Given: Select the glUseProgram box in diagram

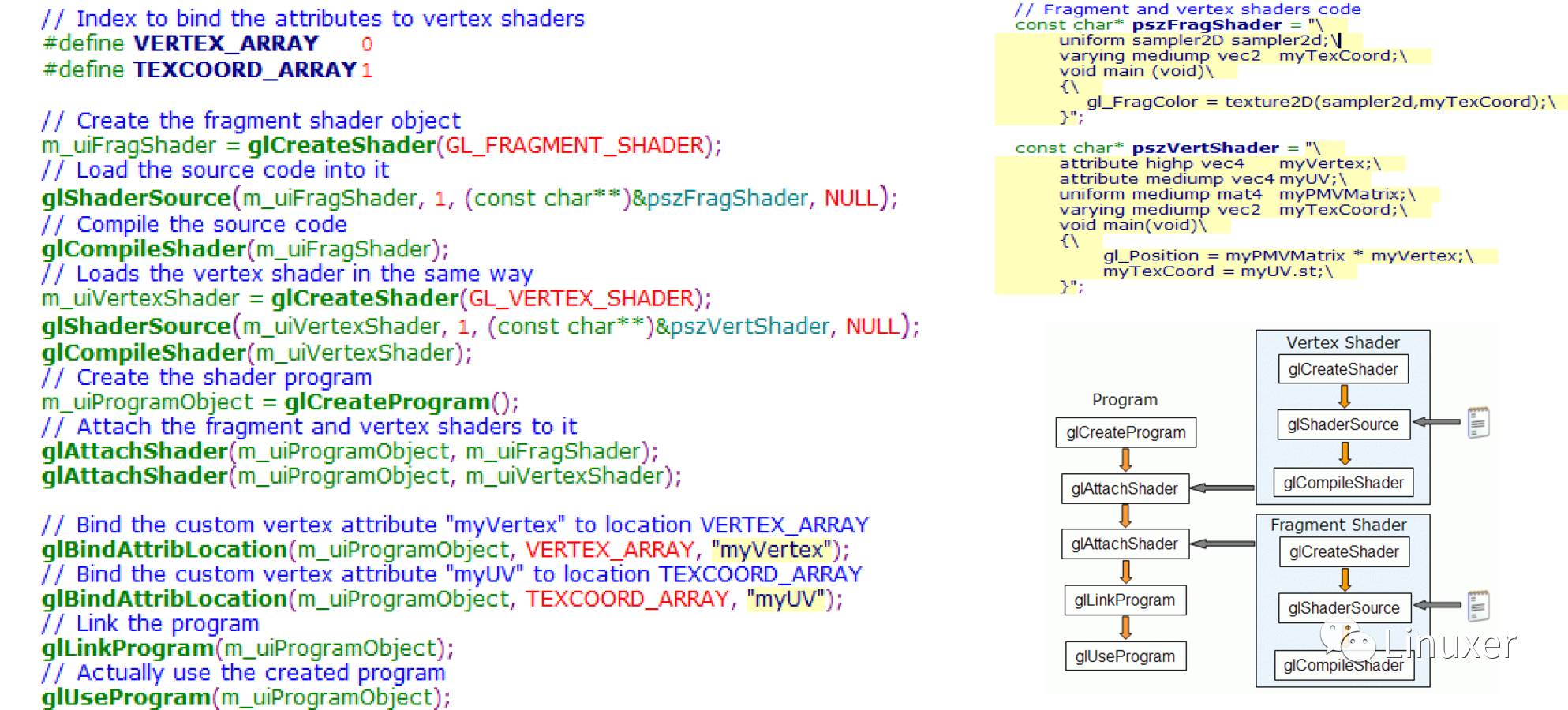Looking at the screenshot, I should (1125, 656).
